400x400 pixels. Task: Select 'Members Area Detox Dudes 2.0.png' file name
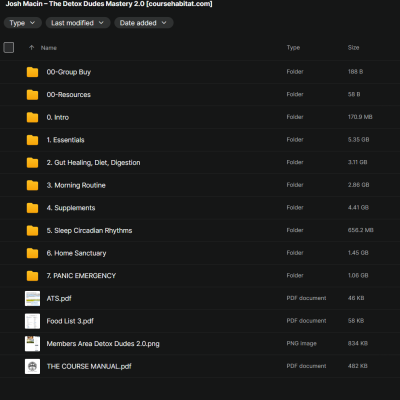(103, 344)
